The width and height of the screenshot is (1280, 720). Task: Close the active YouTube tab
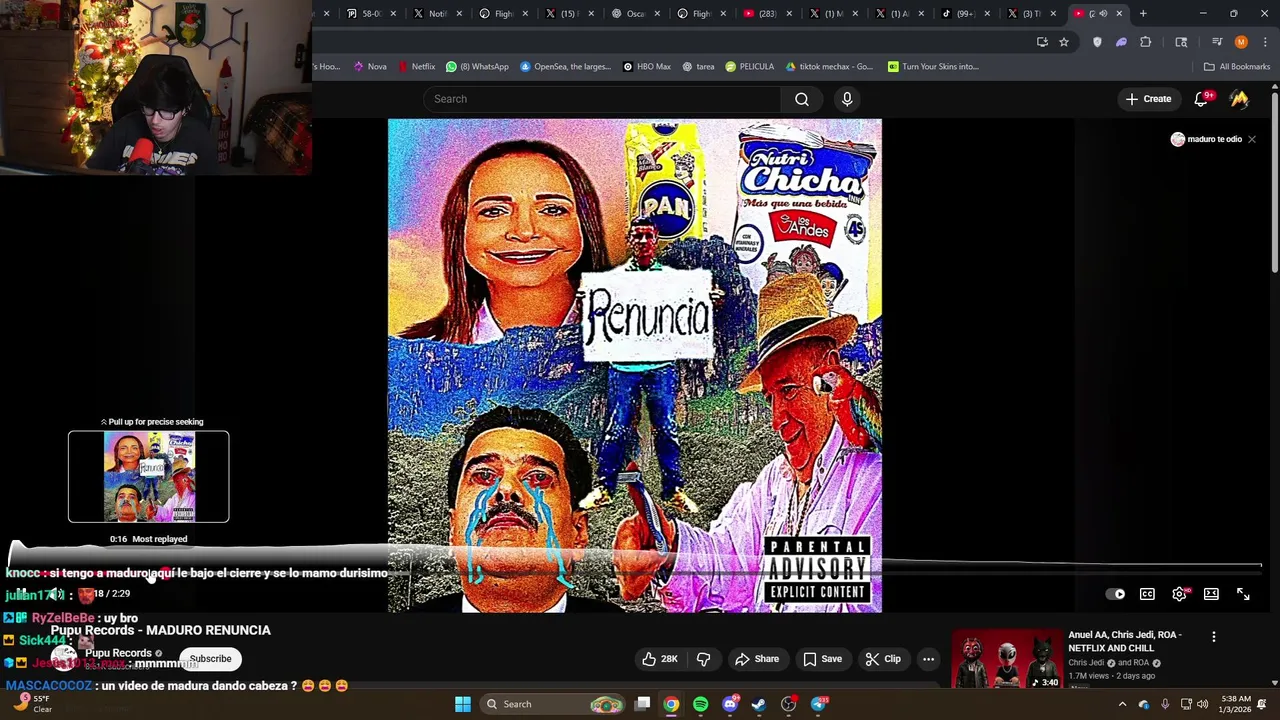click(x=1119, y=14)
